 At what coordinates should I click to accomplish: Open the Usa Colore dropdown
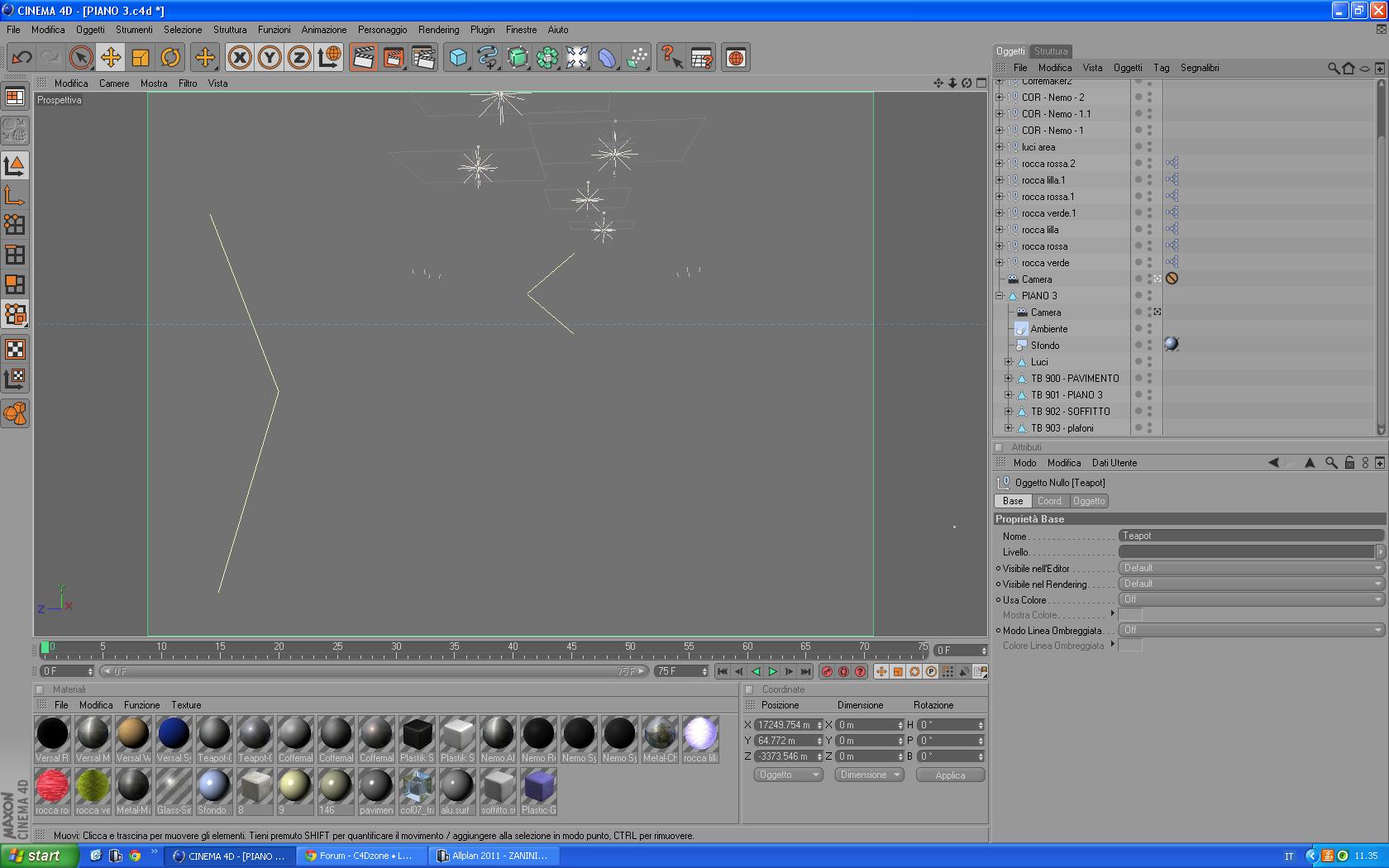coord(1251,599)
